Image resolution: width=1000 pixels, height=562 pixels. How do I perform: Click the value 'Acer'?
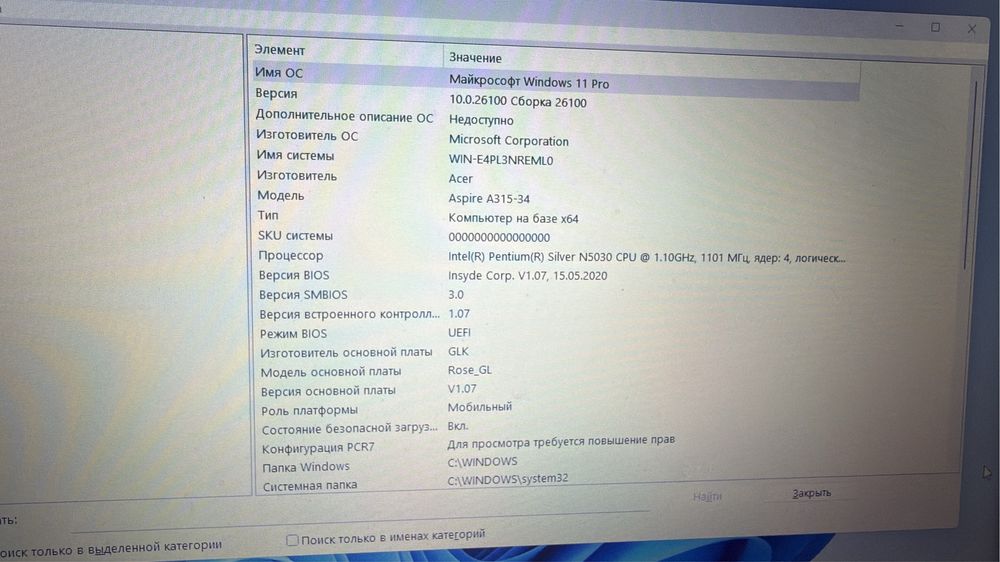(460, 179)
